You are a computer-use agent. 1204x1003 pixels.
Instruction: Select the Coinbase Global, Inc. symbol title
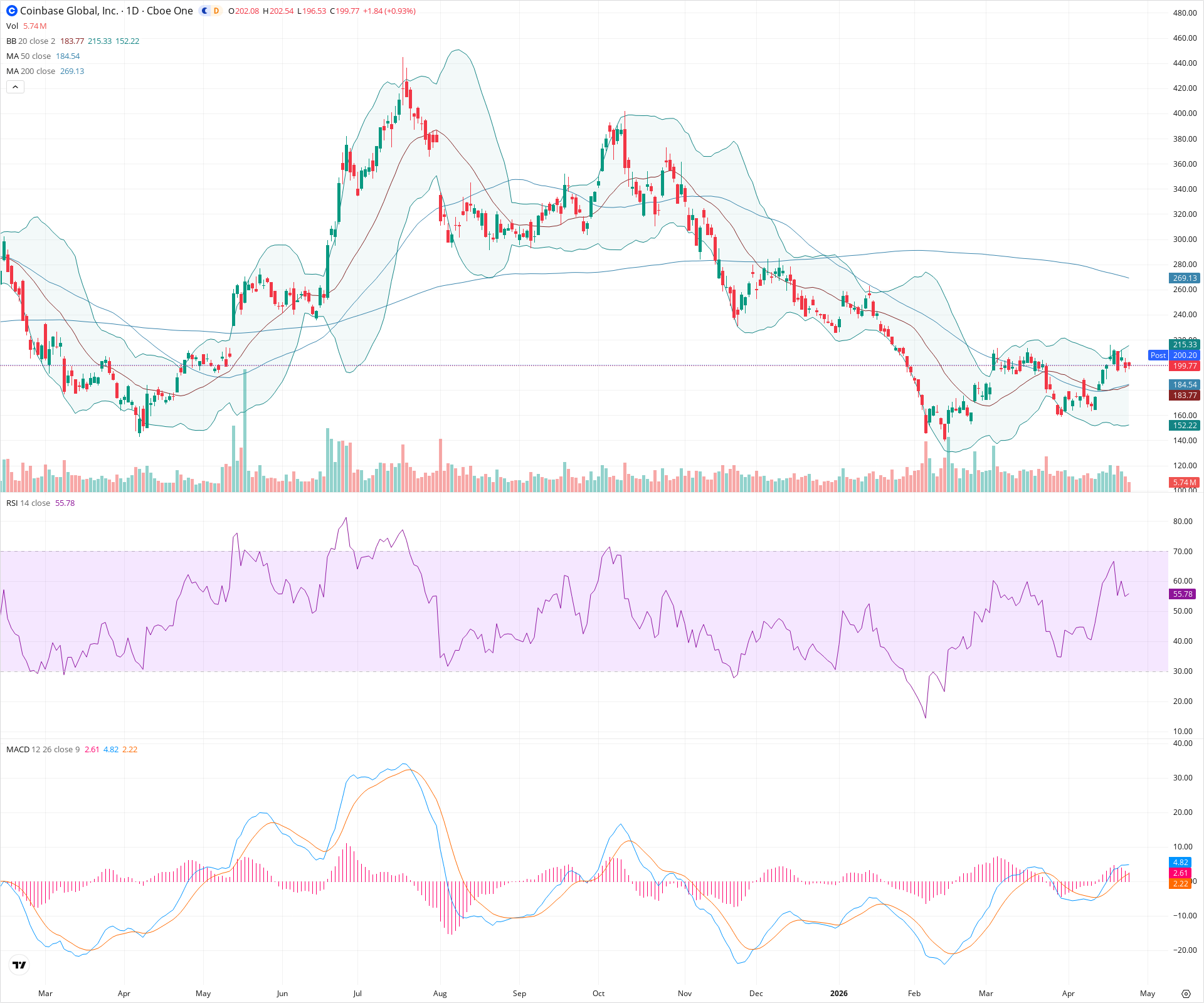tap(68, 11)
